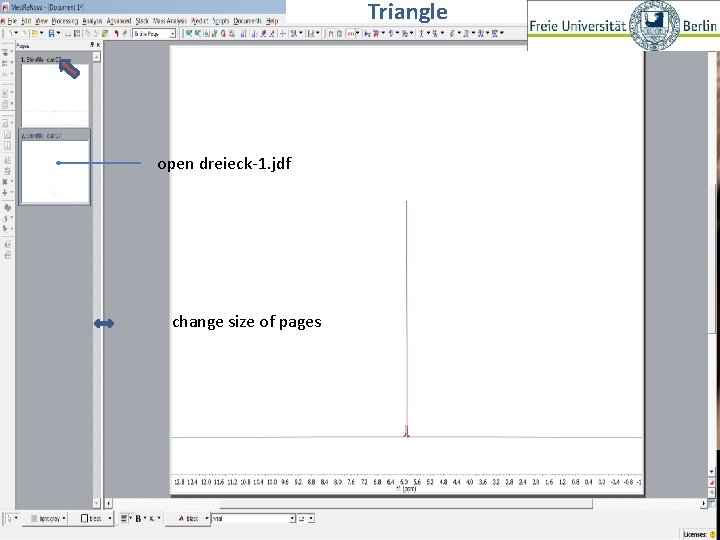
Task: Expand the Open folder dropdown arrow
Action: (x=42, y=34)
